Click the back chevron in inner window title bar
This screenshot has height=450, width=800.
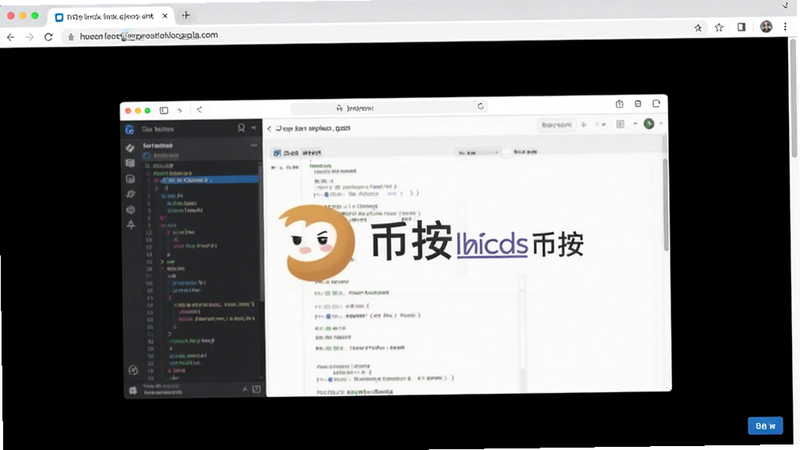coord(199,110)
